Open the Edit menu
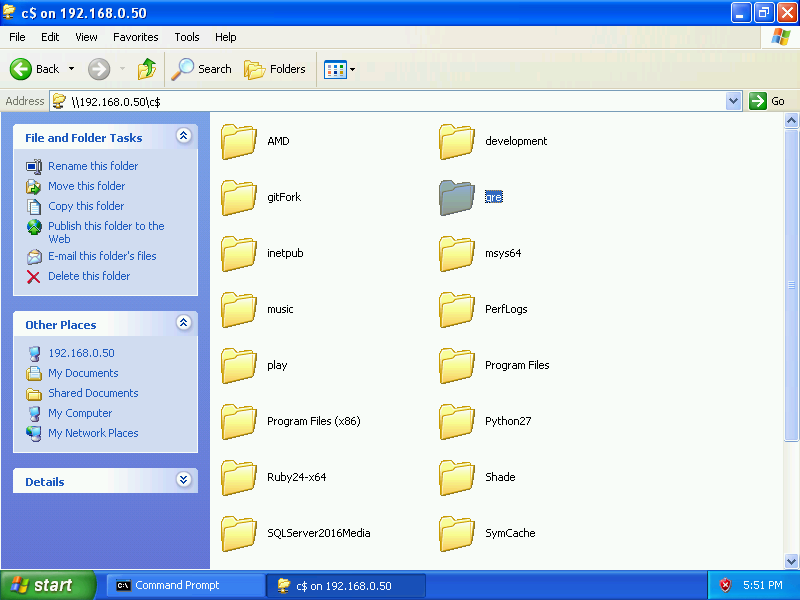 pos(50,37)
